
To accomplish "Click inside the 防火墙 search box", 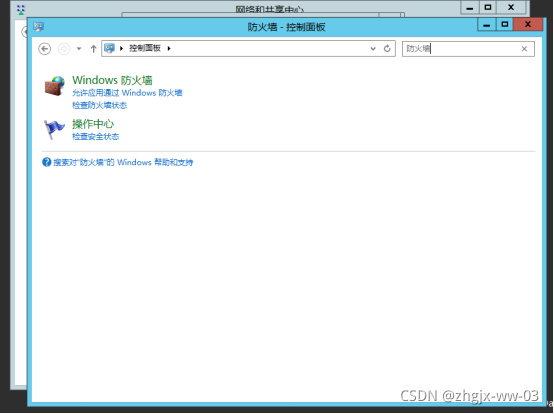I will tap(461, 49).
